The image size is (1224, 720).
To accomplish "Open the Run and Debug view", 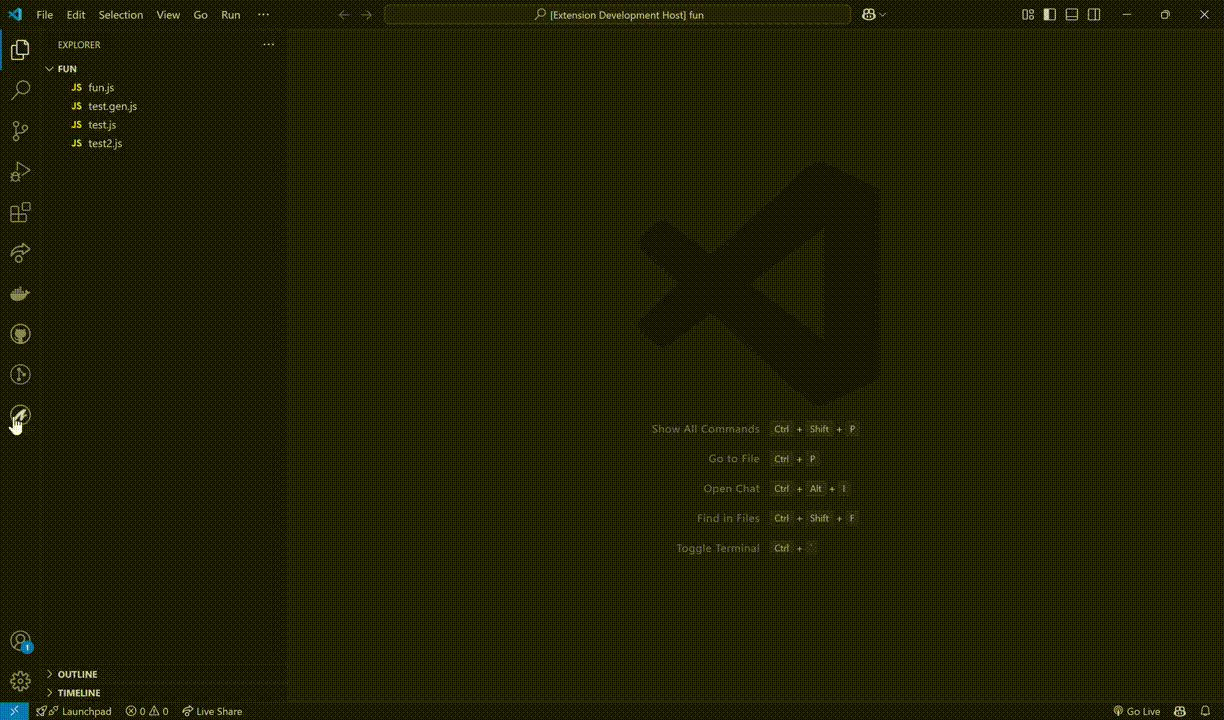I will point(20,172).
